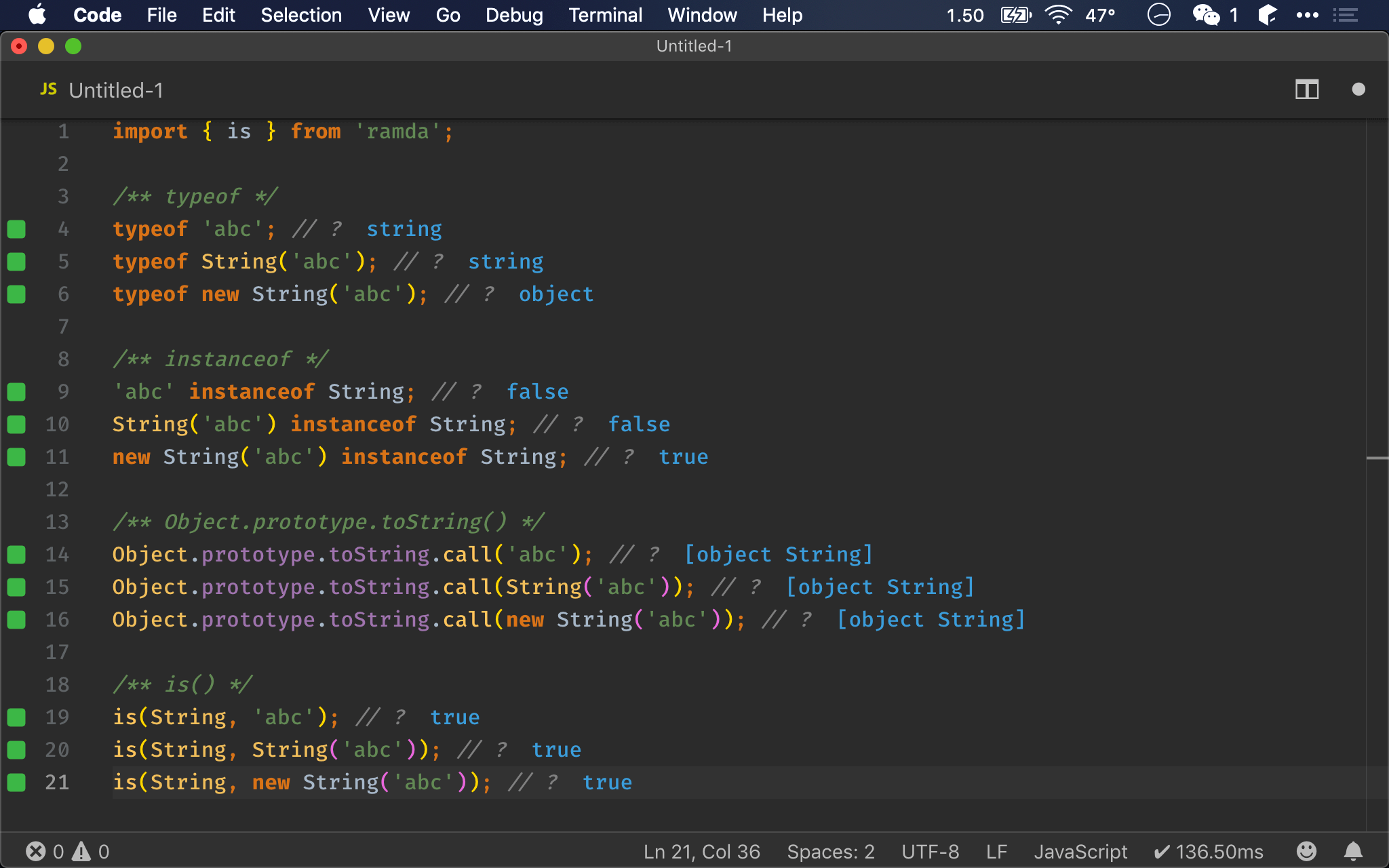Click the Ln 21, Col 36 position indicator
Viewport: 1389px width, 868px height.
pos(701,851)
